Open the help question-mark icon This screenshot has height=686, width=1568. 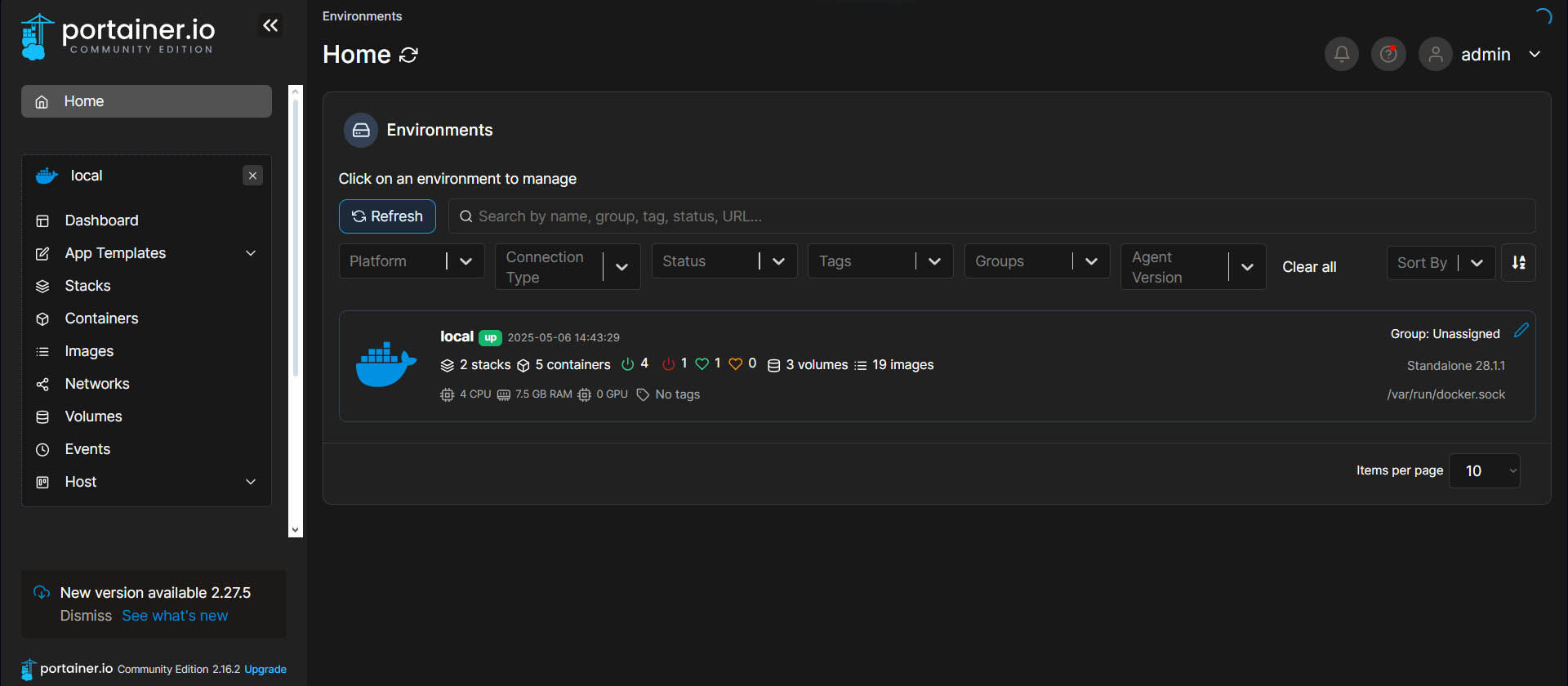coord(1388,54)
